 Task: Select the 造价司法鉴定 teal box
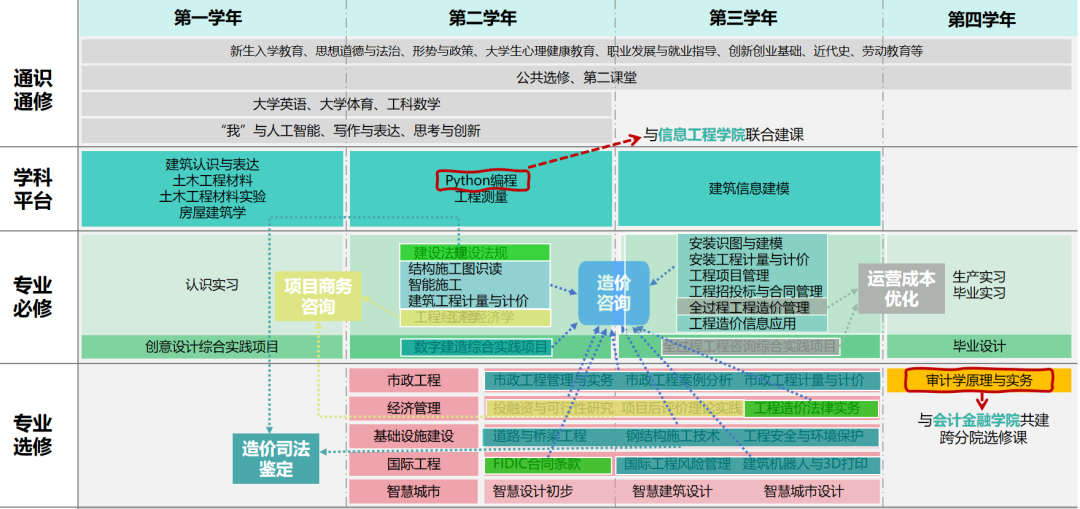click(276, 459)
